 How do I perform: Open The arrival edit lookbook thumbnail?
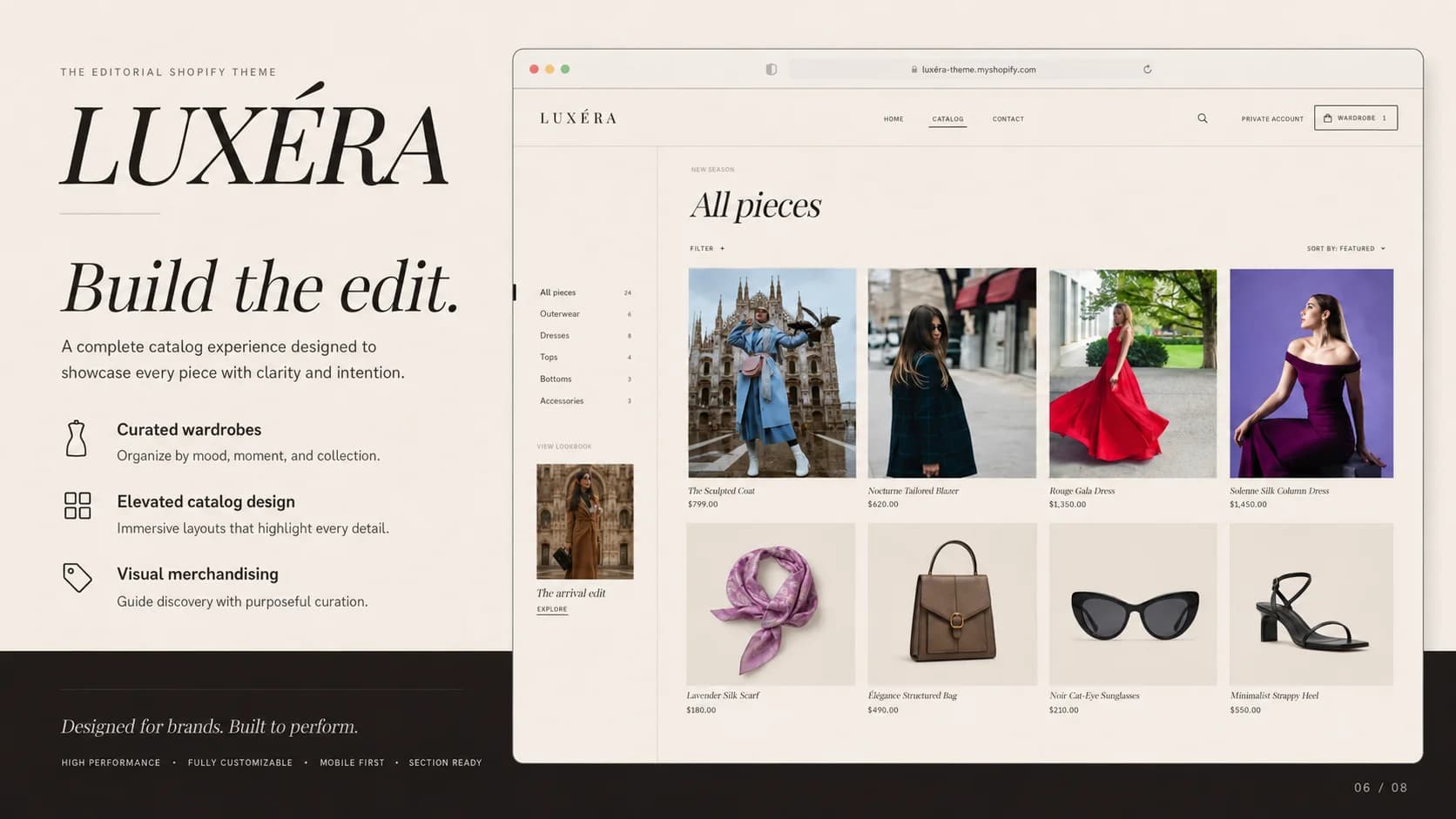point(585,521)
